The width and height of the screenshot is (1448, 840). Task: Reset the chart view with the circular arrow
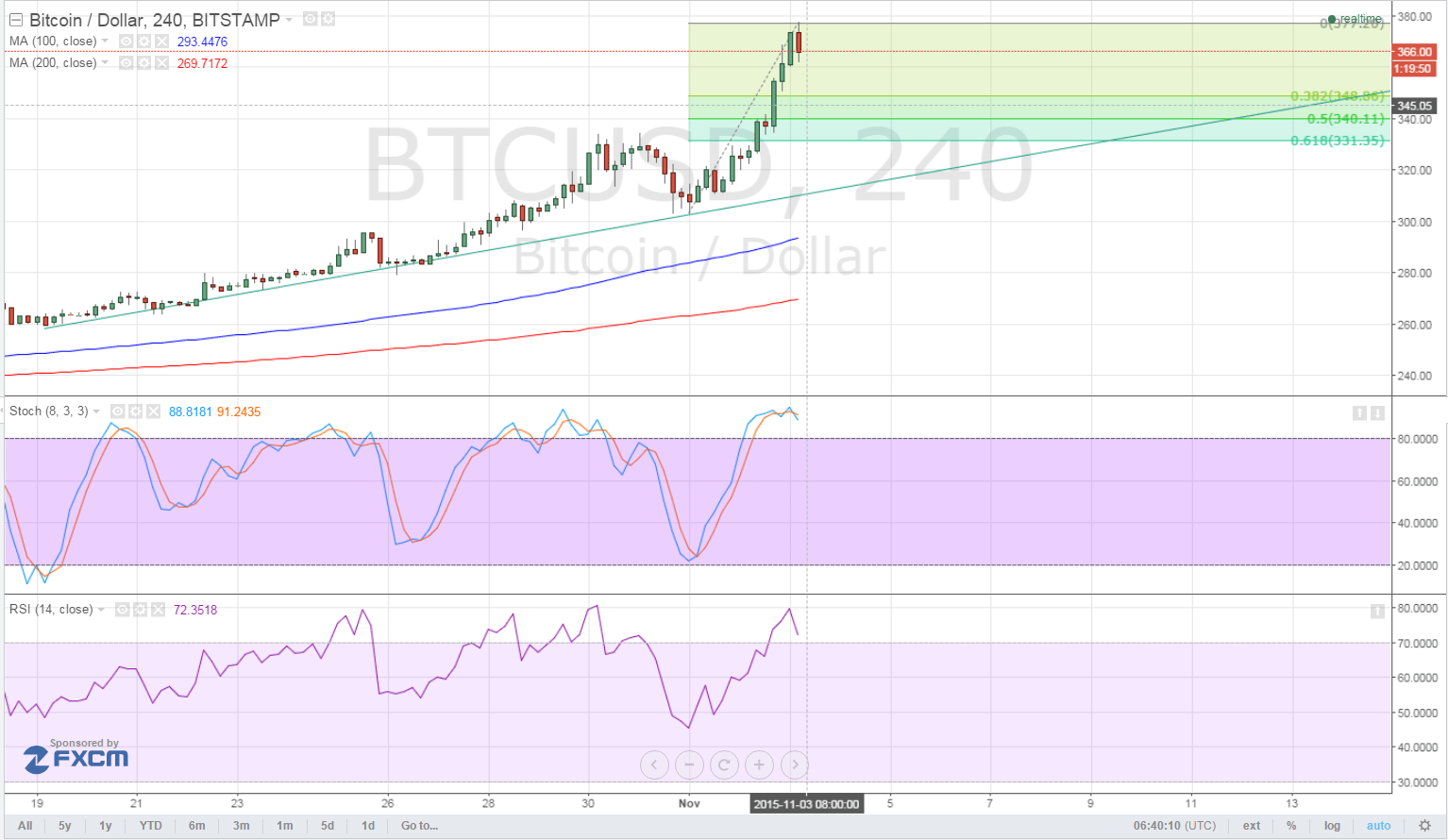click(x=724, y=764)
